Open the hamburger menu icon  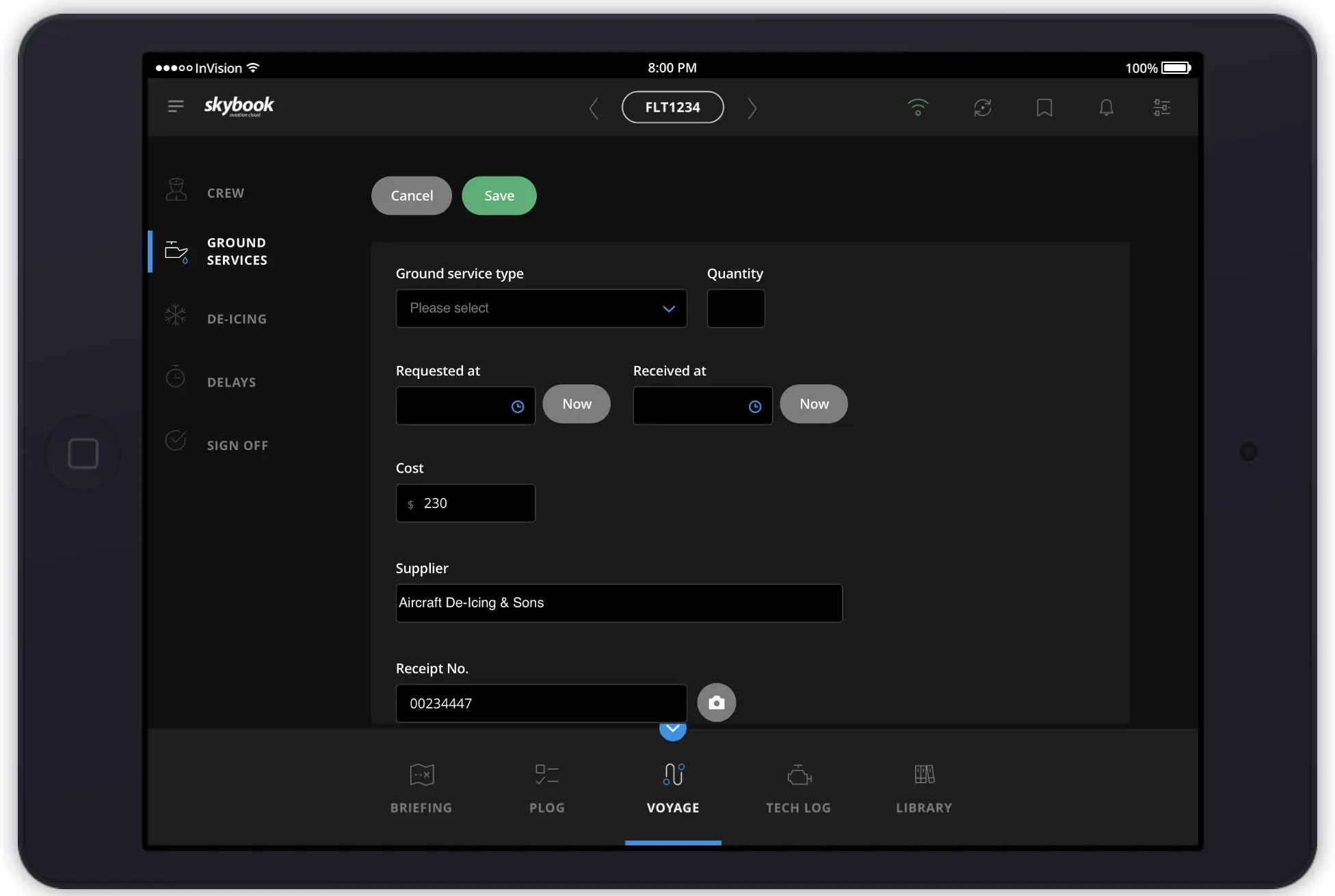(x=176, y=106)
